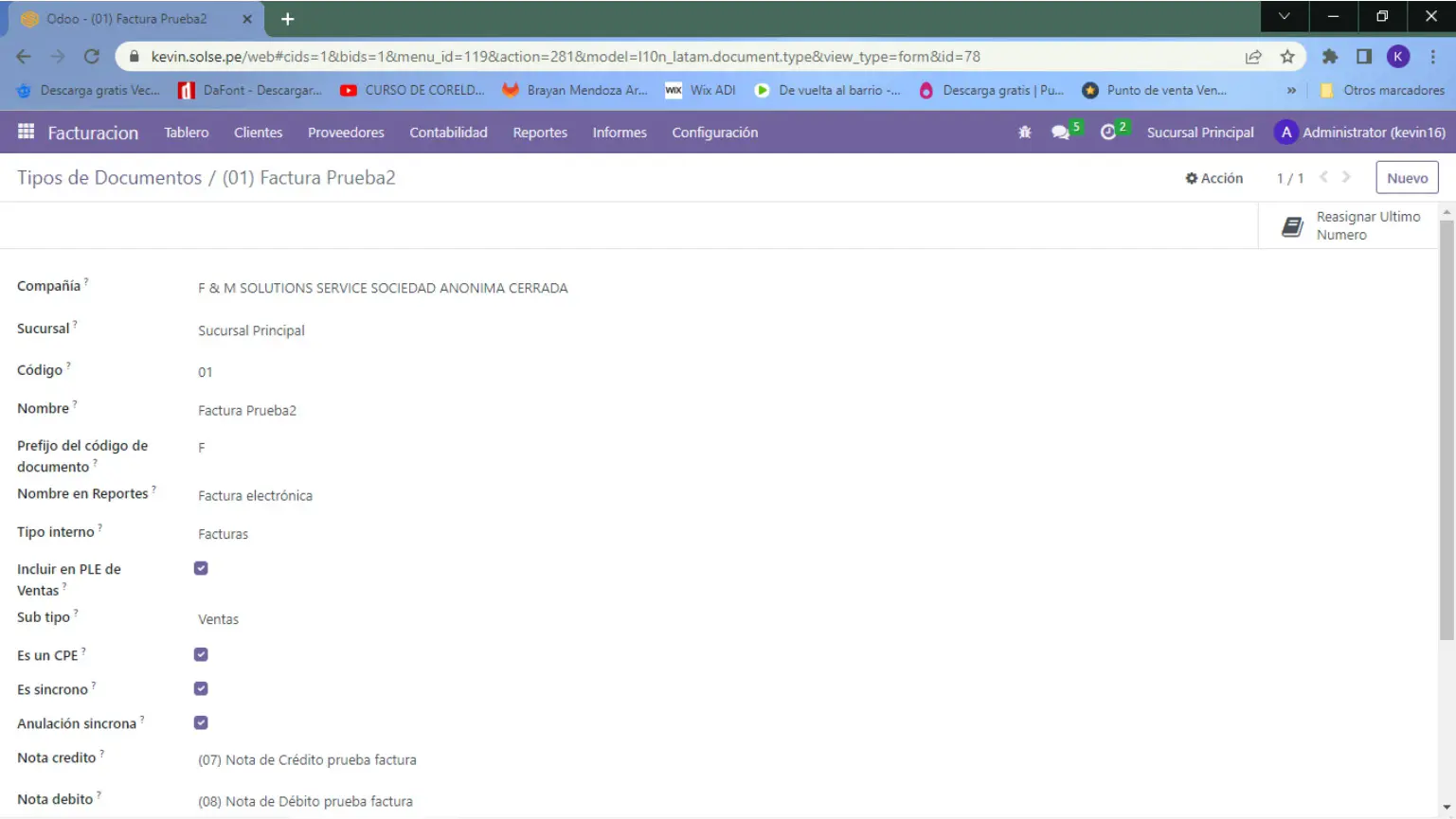Open the conversations messages icon
This screenshot has width=1456, height=819.
coord(1061,133)
